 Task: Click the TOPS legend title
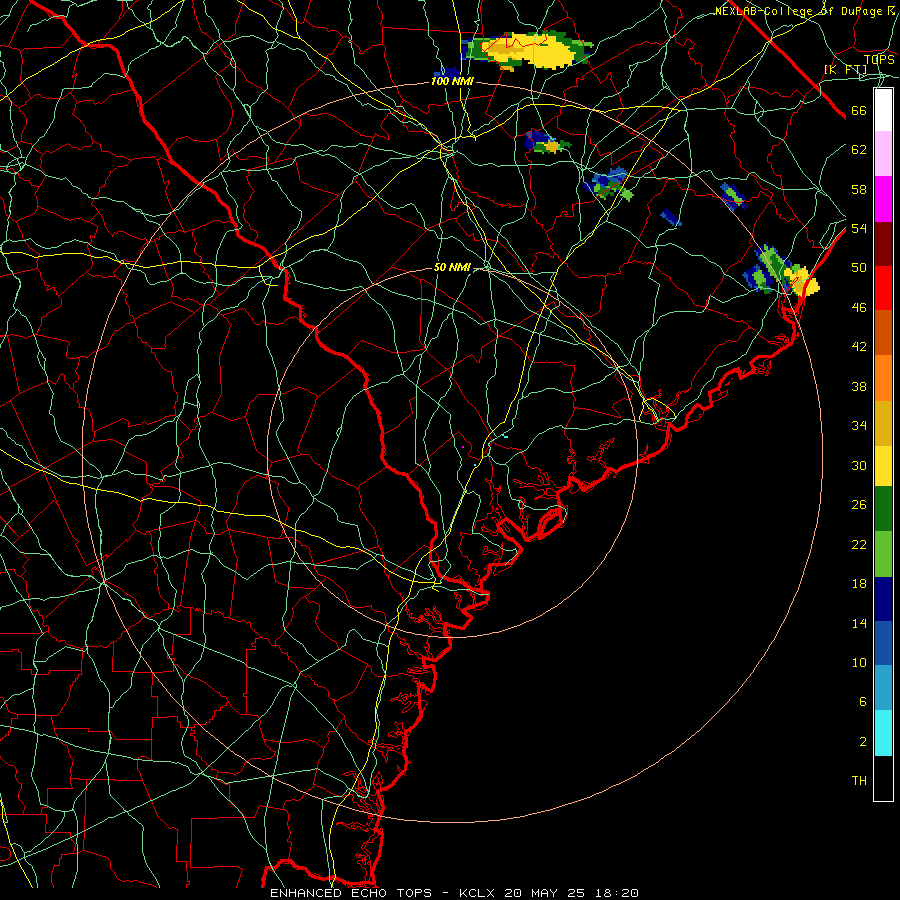tap(878, 60)
